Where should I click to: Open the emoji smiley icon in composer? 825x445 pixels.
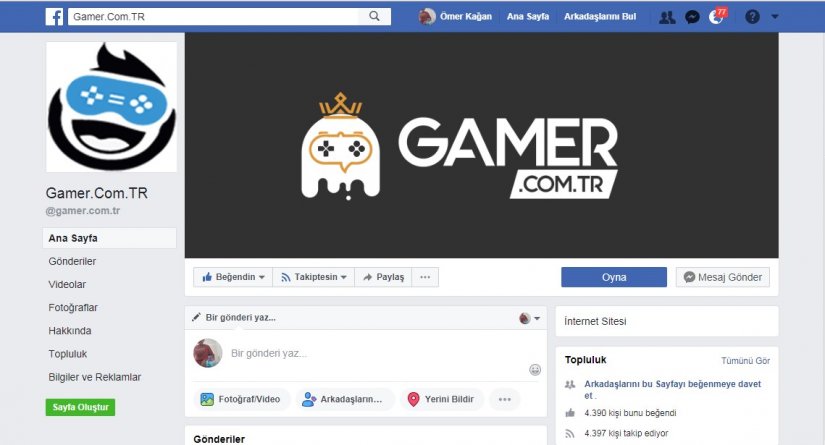pos(535,370)
